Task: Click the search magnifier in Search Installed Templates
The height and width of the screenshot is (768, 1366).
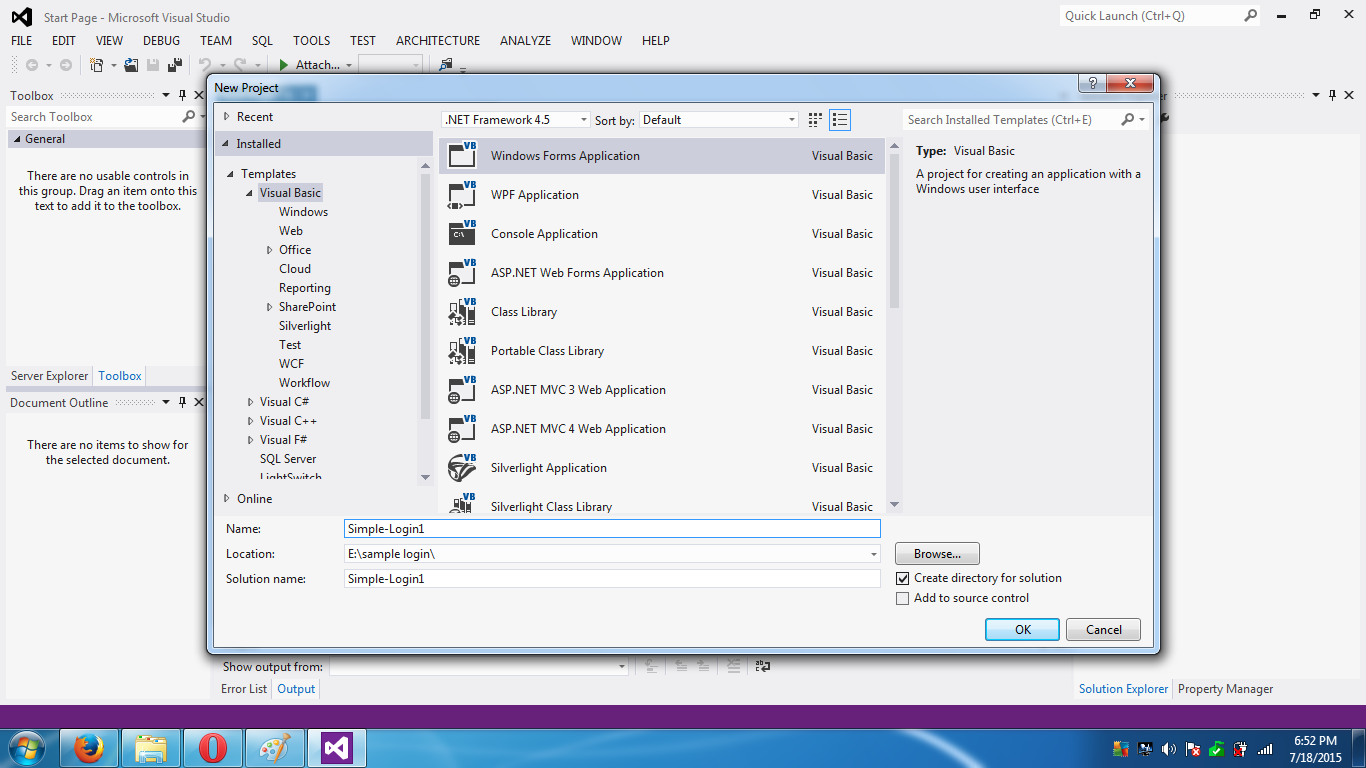Action: pos(1128,119)
